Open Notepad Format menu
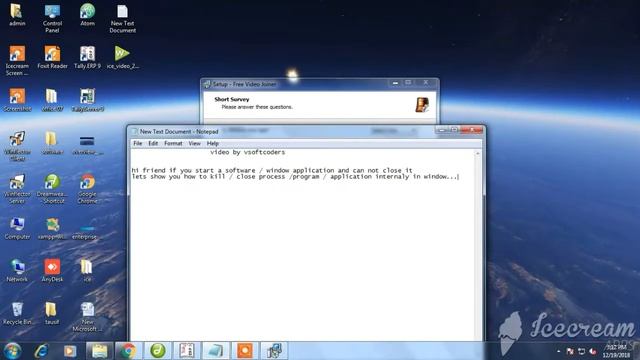The width and height of the screenshot is (640, 360). tap(173, 143)
